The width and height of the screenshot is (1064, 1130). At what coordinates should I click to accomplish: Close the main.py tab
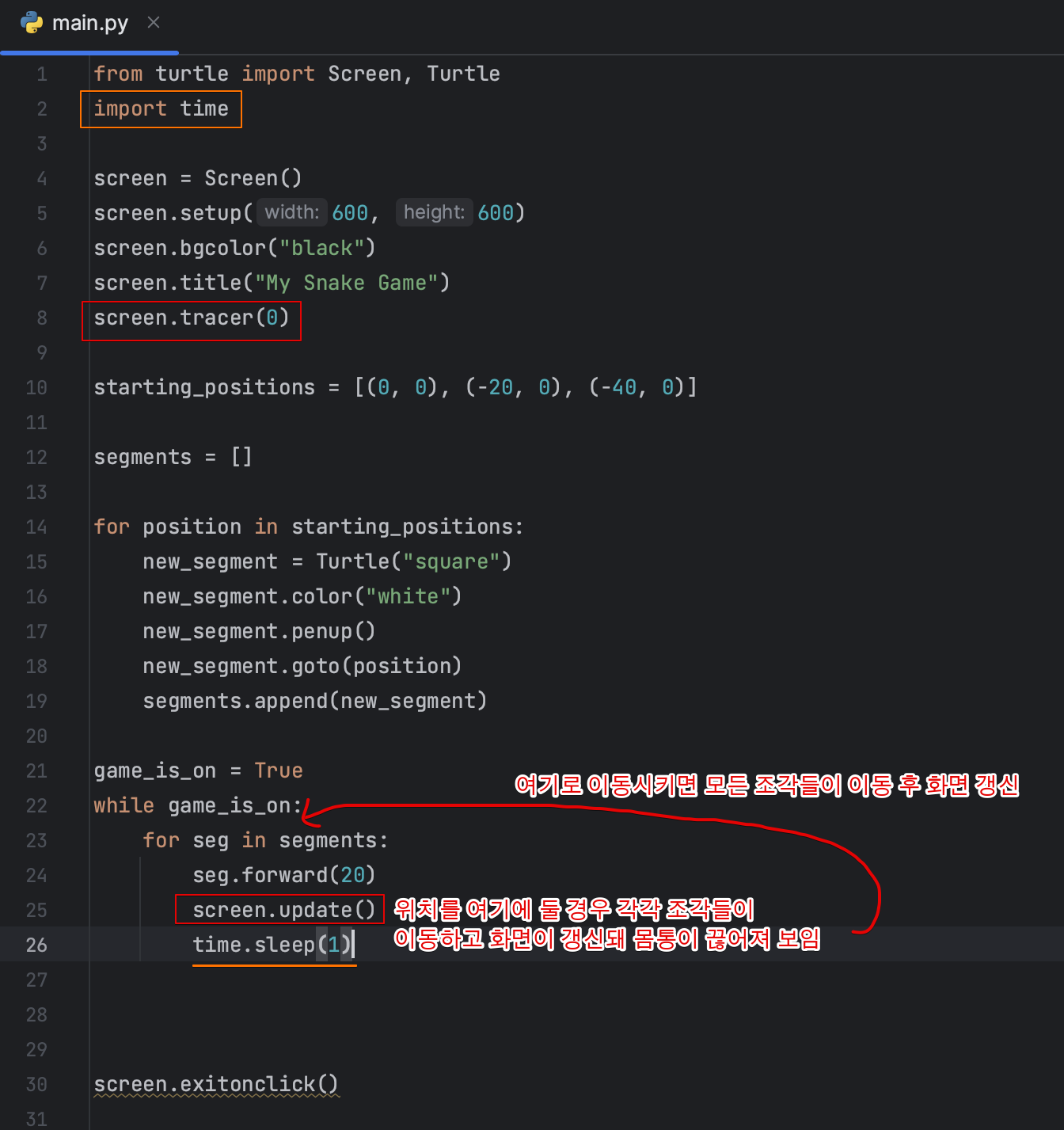click(x=154, y=23)
